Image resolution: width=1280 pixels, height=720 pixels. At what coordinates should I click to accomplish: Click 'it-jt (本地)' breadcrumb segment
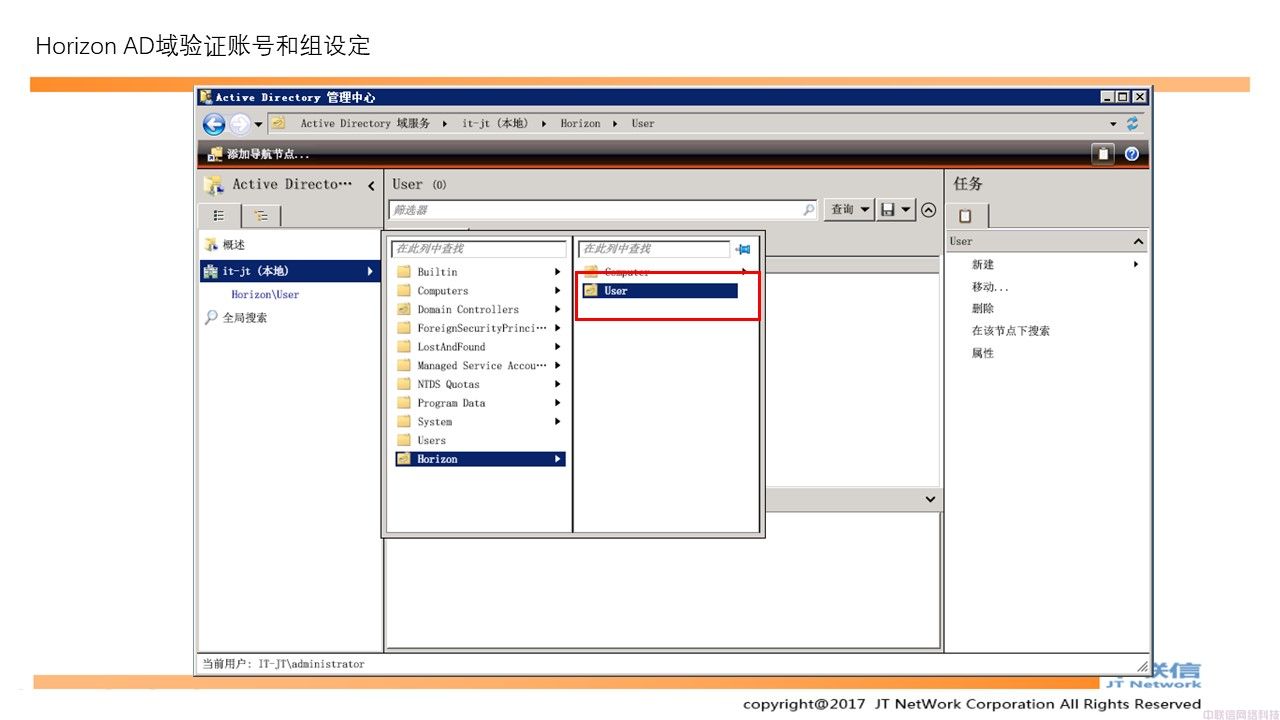495,123
